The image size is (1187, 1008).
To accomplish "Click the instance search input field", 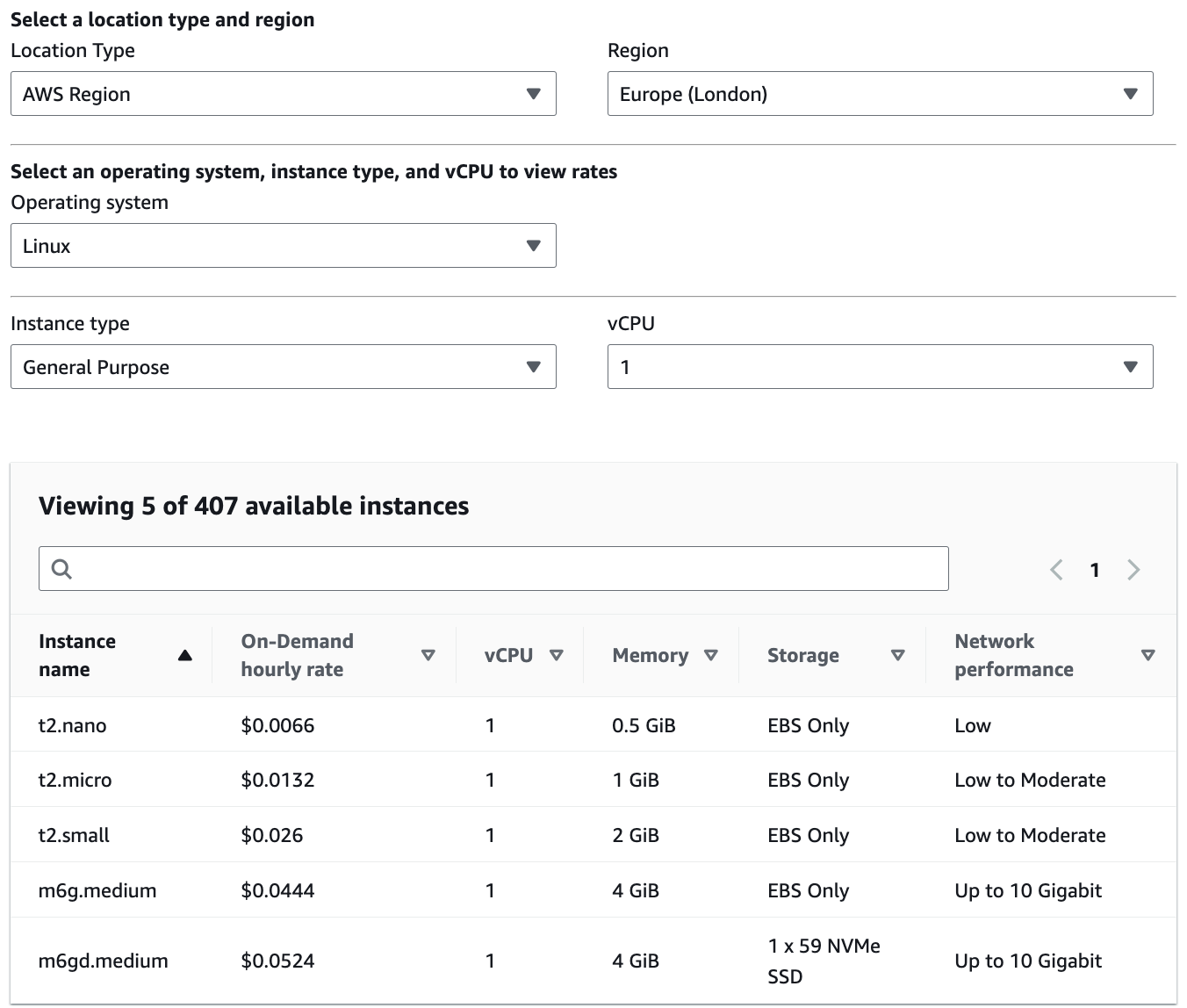I will pyautogui.click(x=493, y=568).
